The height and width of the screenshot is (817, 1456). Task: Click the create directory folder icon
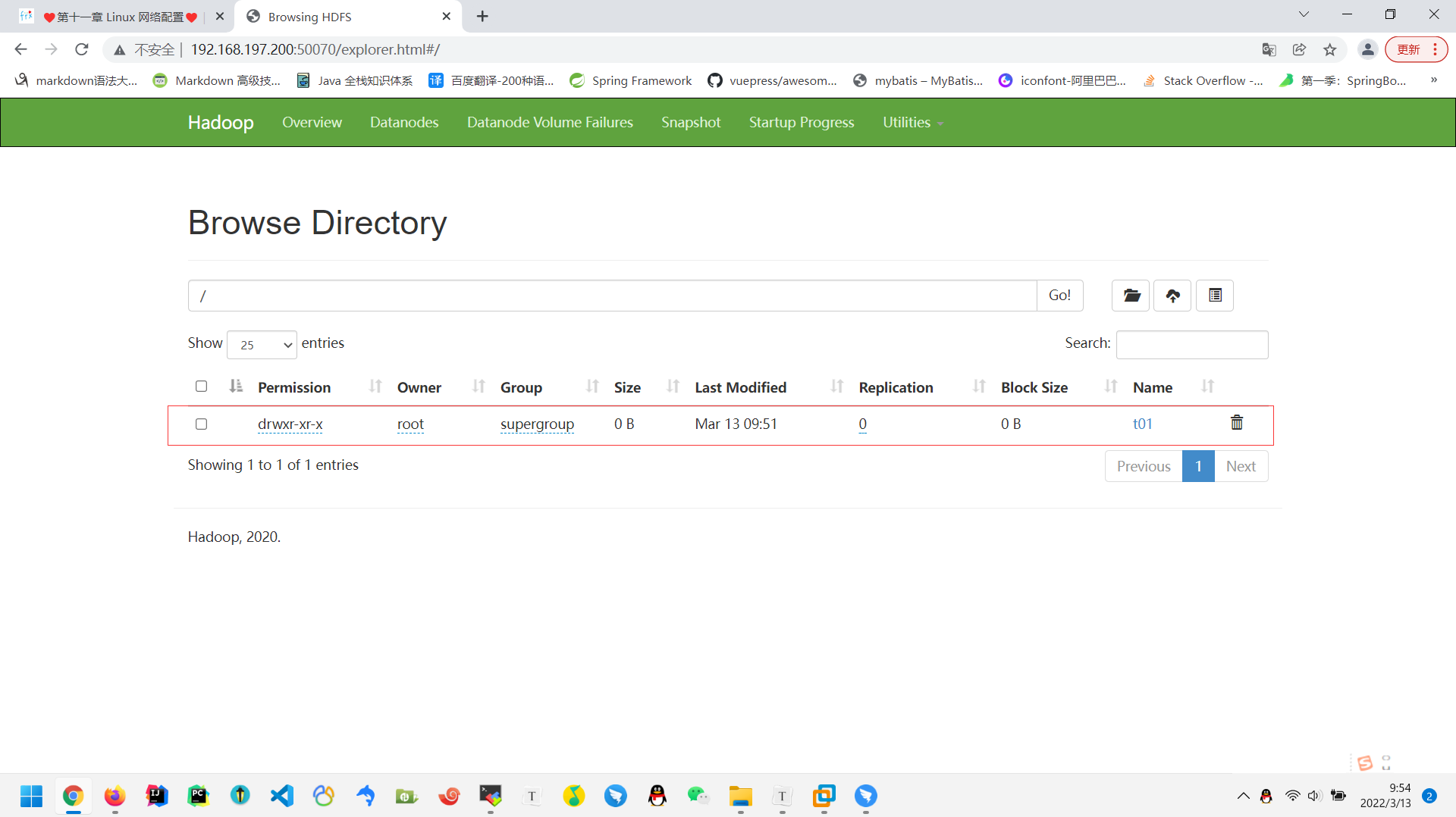point(1131,296)
